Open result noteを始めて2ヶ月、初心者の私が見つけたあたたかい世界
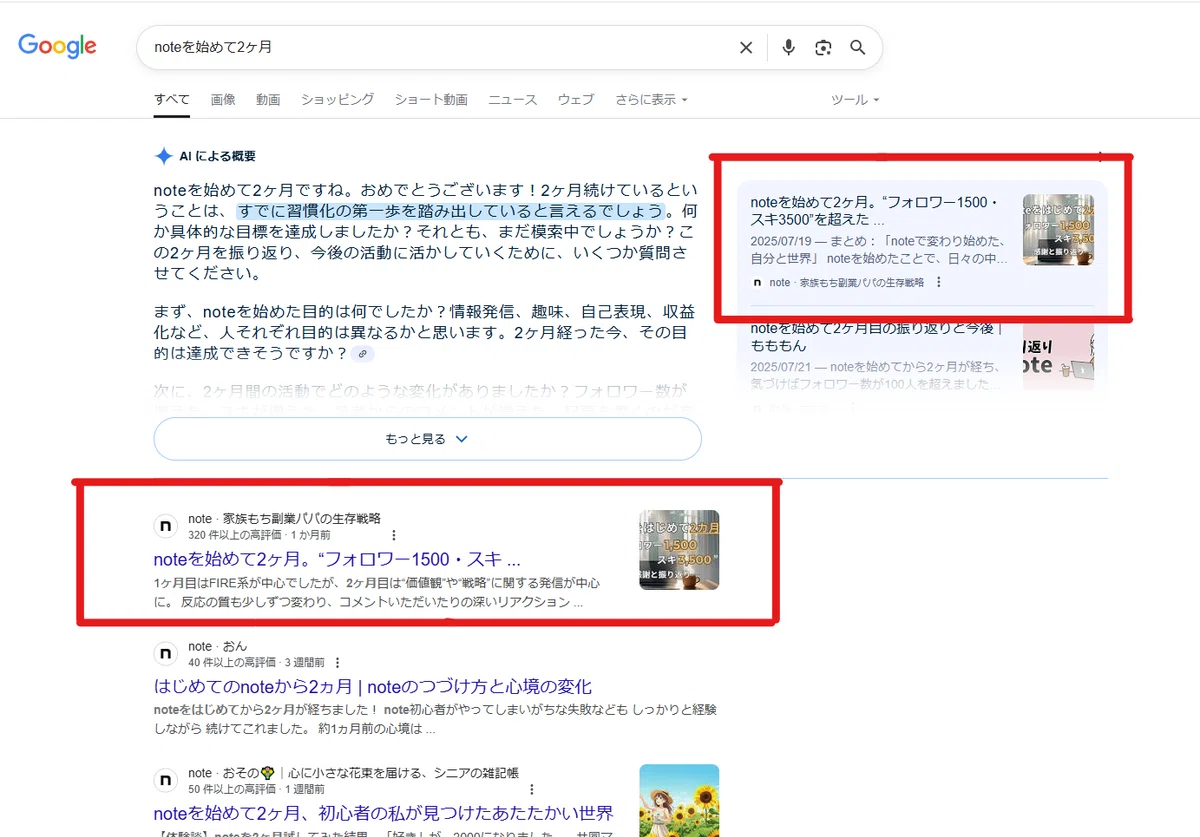The width and height of the screenshot is (1200, 837). tap(384, 814)
